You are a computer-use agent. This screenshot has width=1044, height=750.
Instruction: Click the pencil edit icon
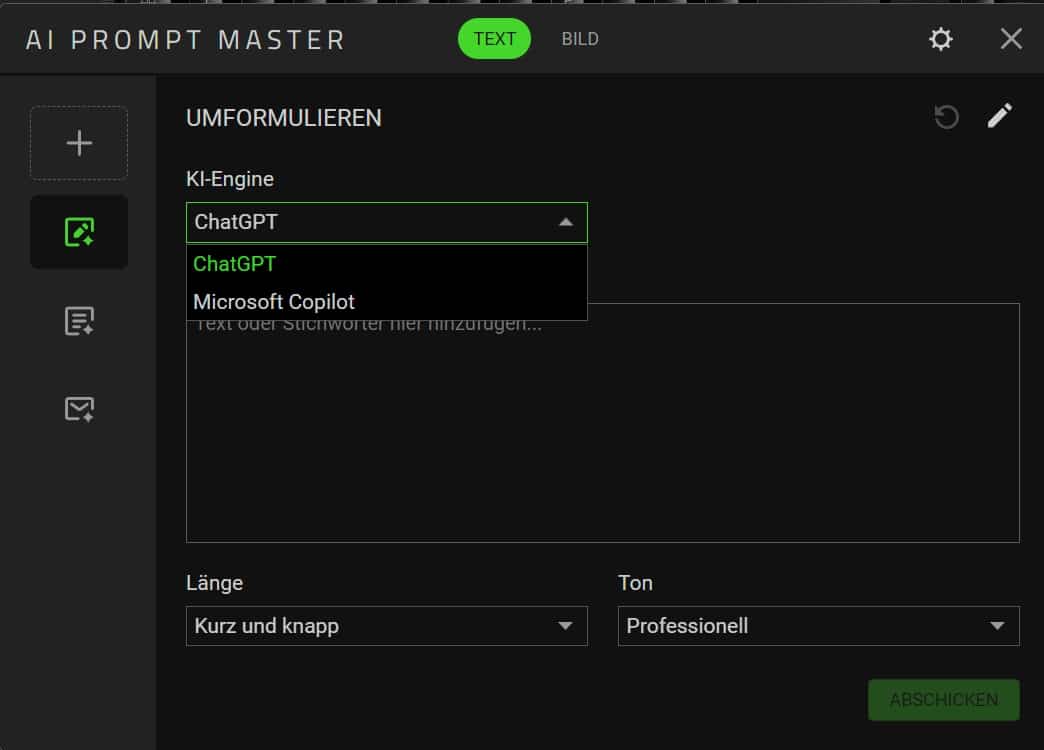[999, 116]
